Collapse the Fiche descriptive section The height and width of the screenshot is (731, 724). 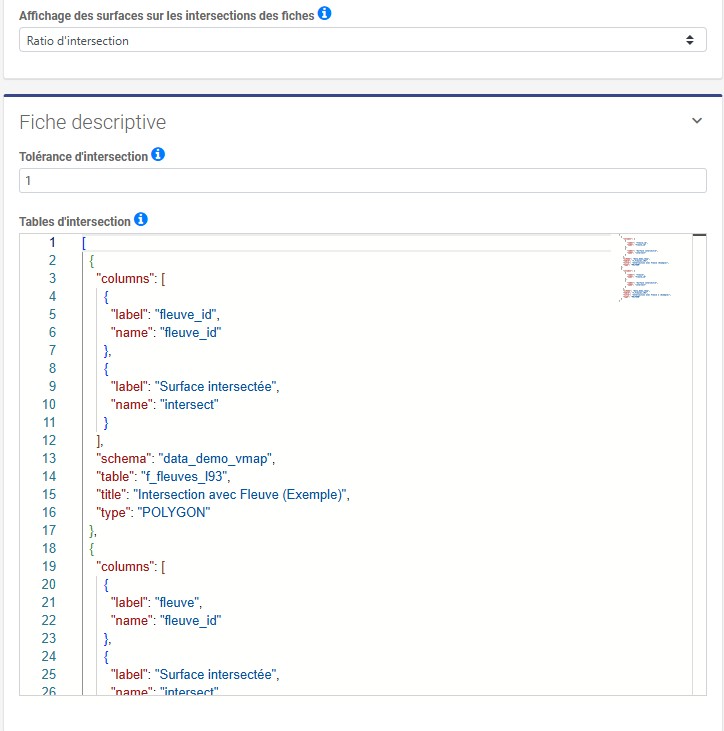click(x=696, y=121)
